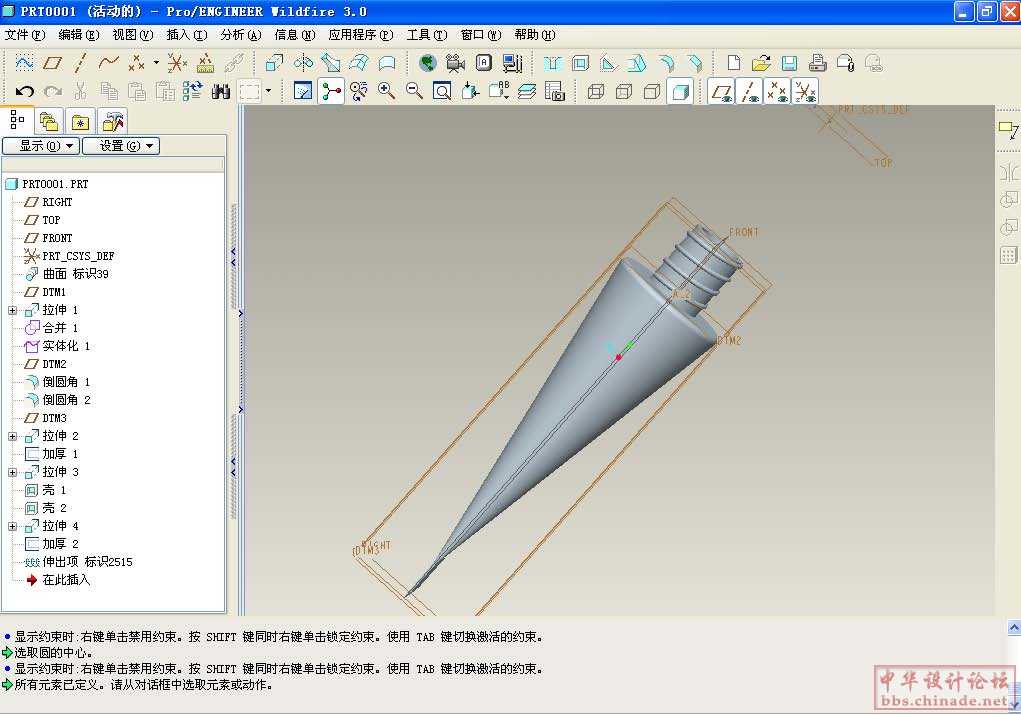
Task: Select the Round tool
Action: pyautogui.click(x=665, y=63)
